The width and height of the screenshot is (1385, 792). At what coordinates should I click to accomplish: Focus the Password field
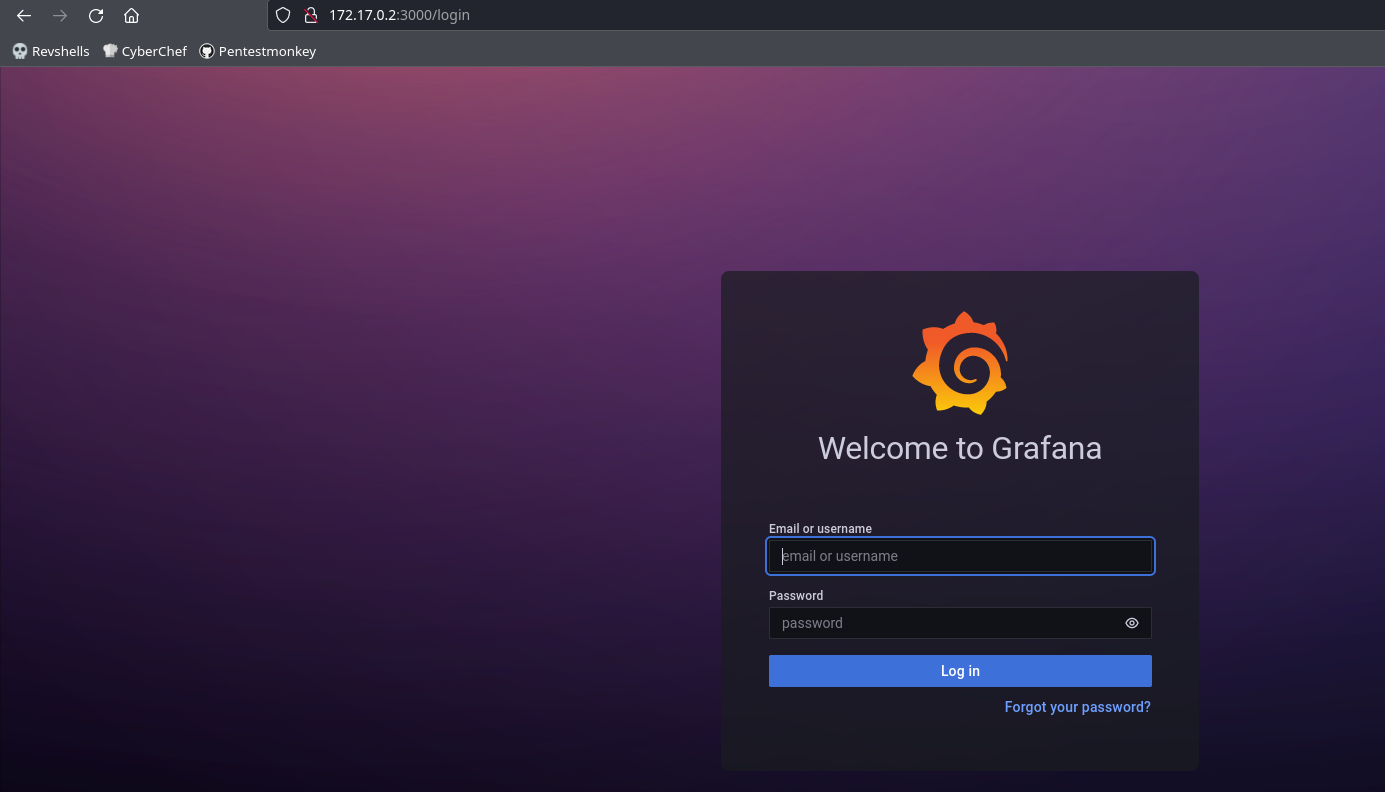960,623
